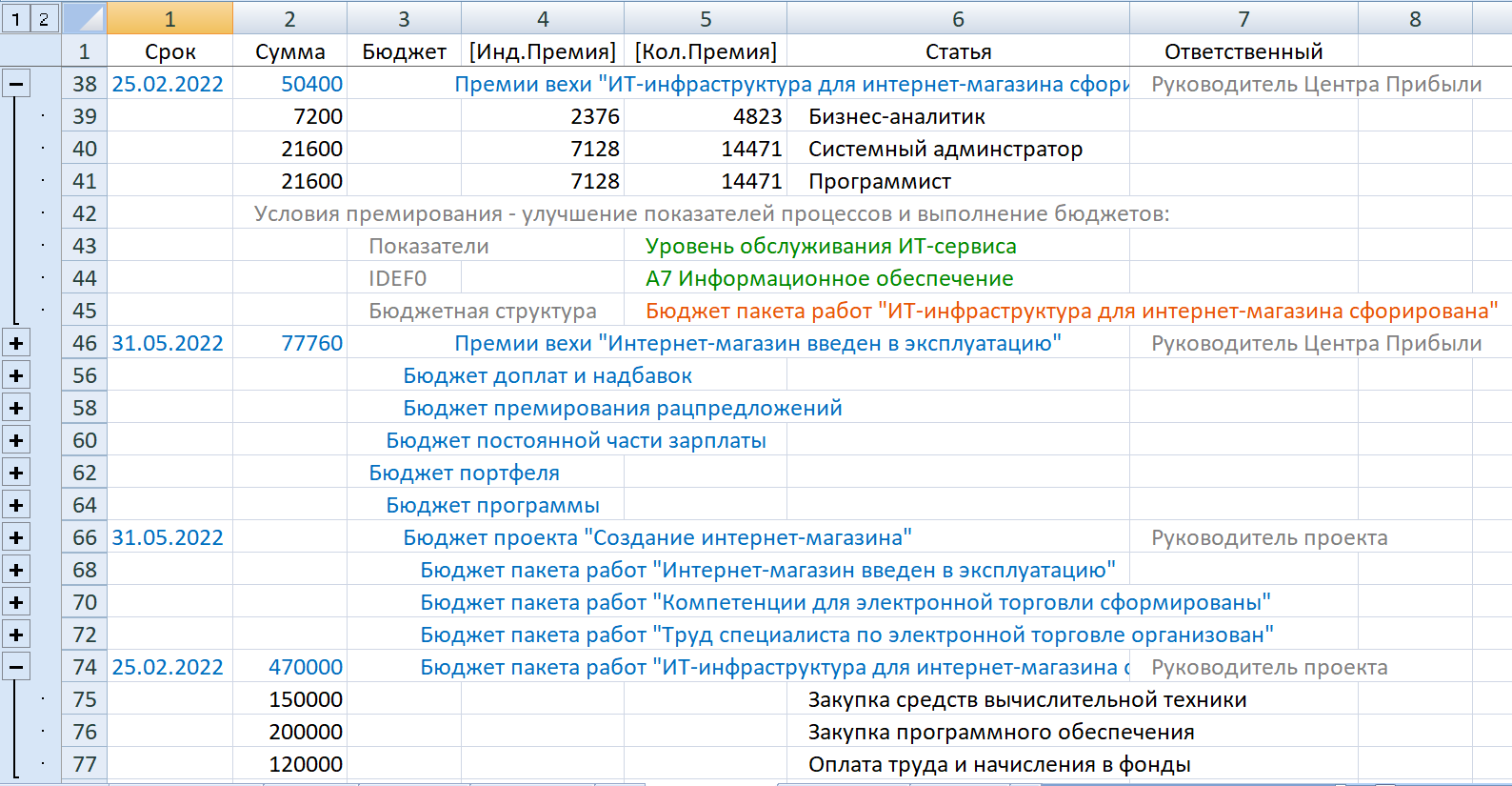Select row 42 header
The width and height of the screenshot is (1512, 786).
click(x=85, y=213)
